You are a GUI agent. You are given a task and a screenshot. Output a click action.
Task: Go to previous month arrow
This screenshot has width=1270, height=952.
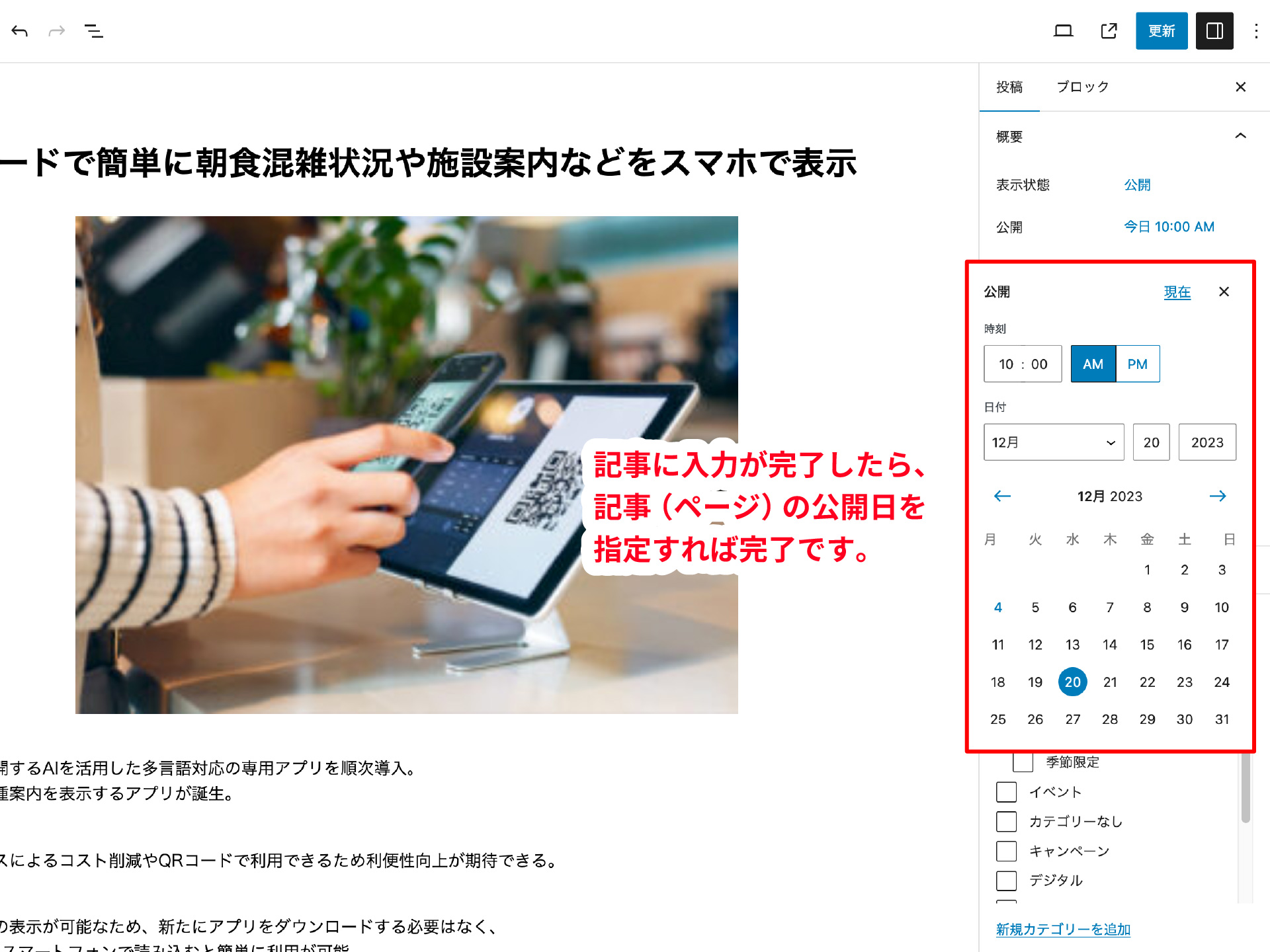tap(1002, 496)
